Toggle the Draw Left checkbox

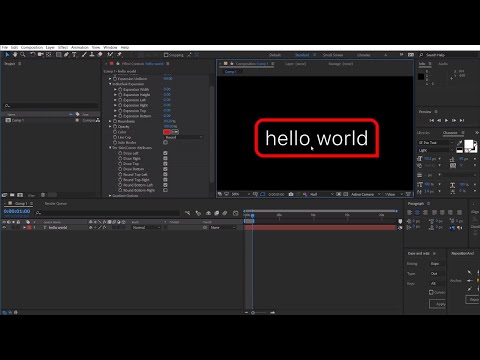pyautogui.click(x=165, y=153)
